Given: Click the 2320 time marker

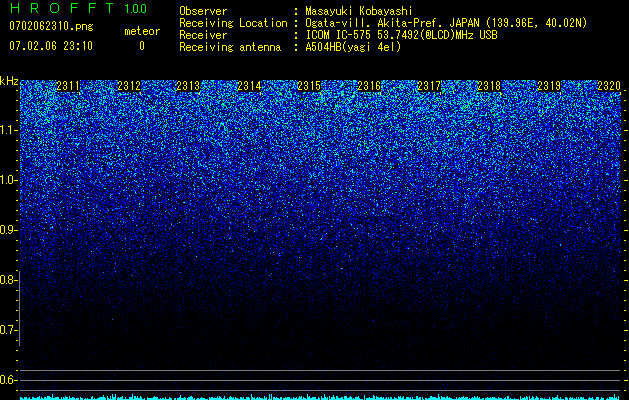Looking at the screenshot, I should click(609, 86).
